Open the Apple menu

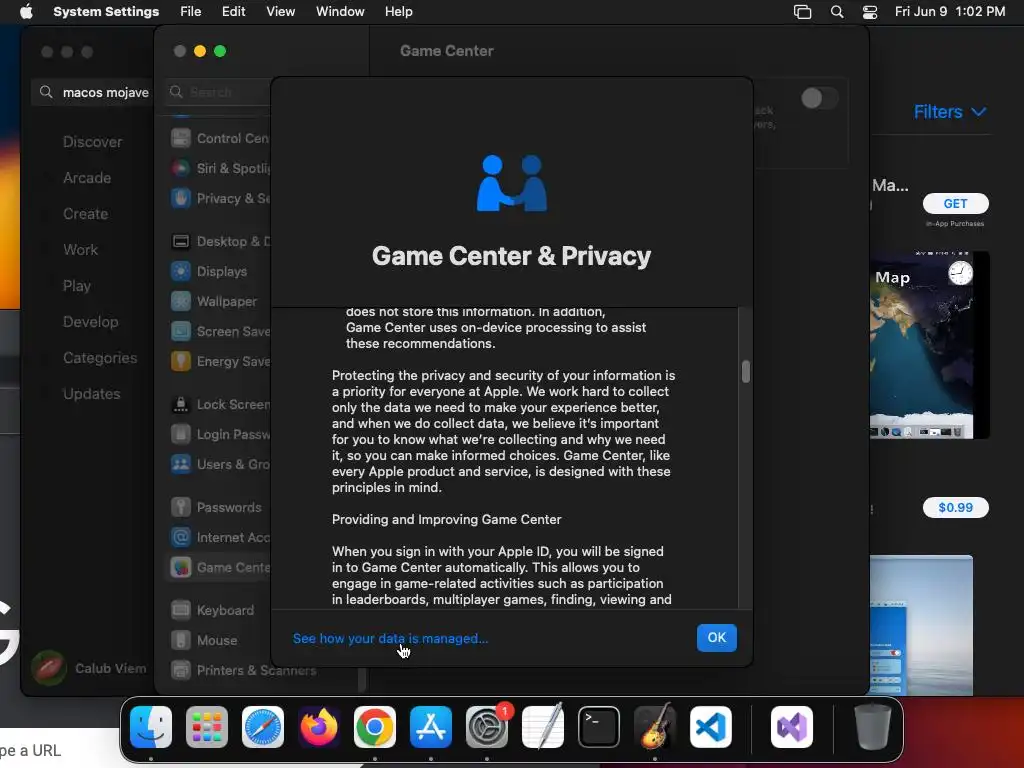click(x=26, y=12)
